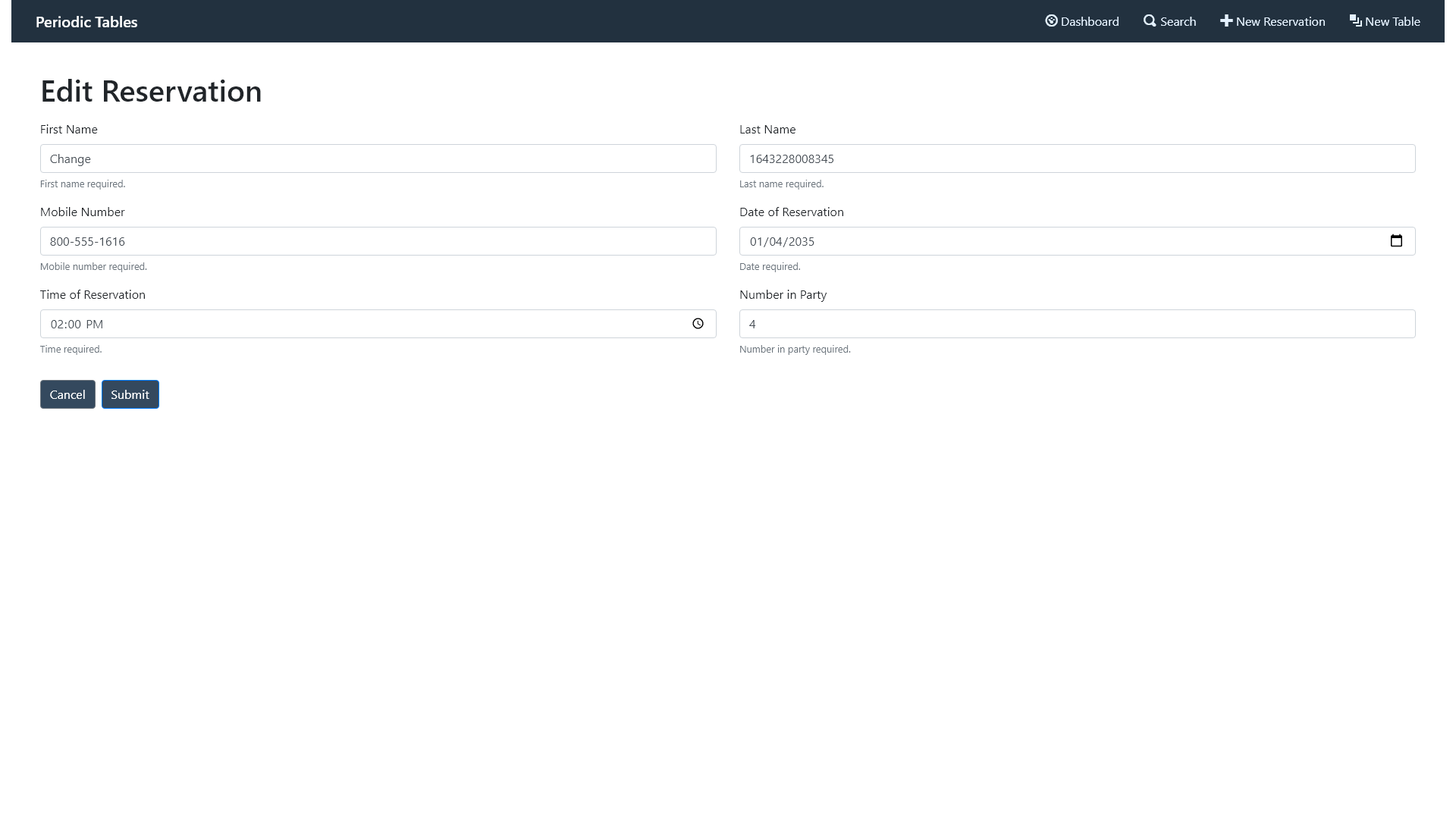
Task: Focus the First Name field containing Change
Action: coord(378,158)
